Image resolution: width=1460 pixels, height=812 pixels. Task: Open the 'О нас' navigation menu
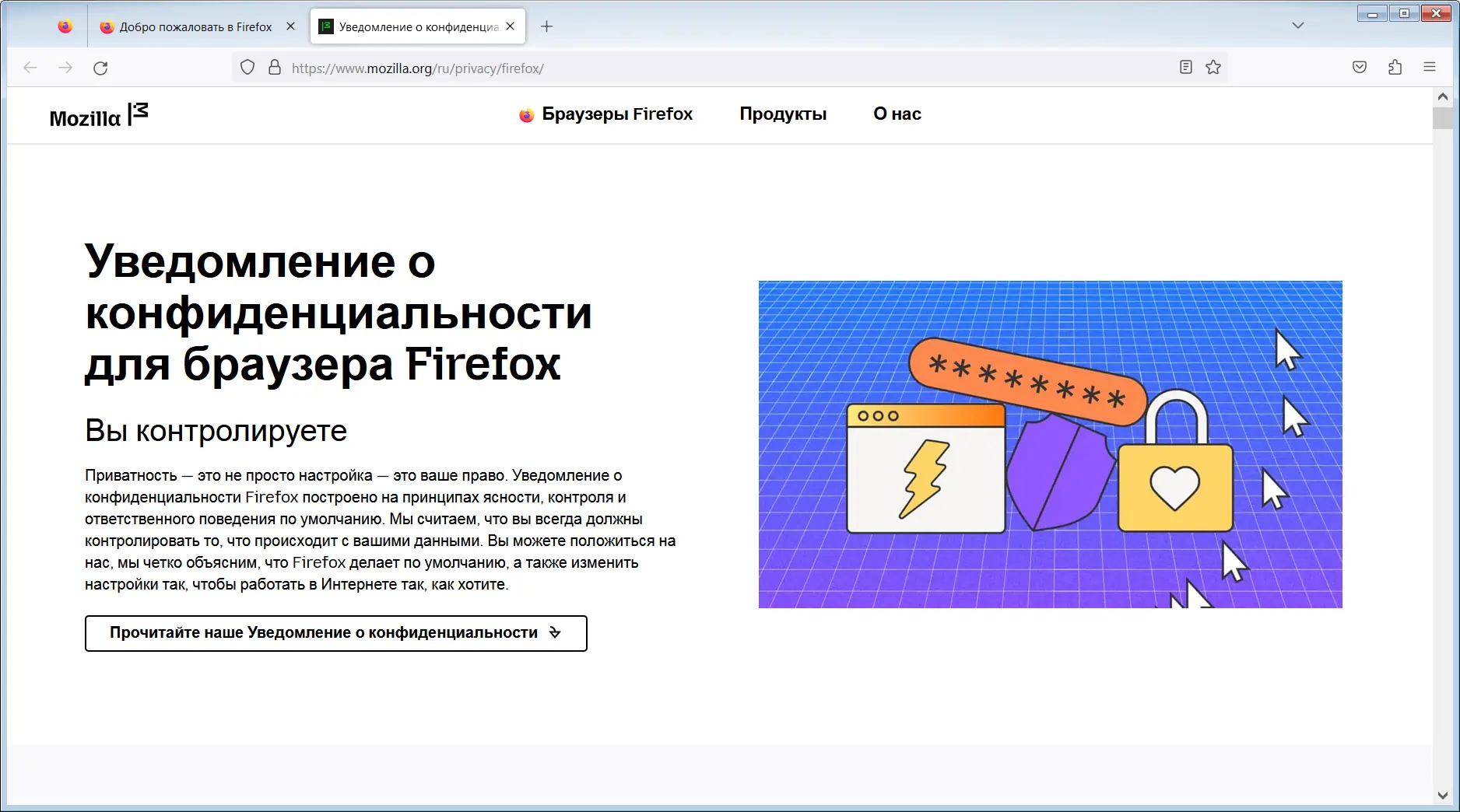pyautogui.click(x=897, y=114)
